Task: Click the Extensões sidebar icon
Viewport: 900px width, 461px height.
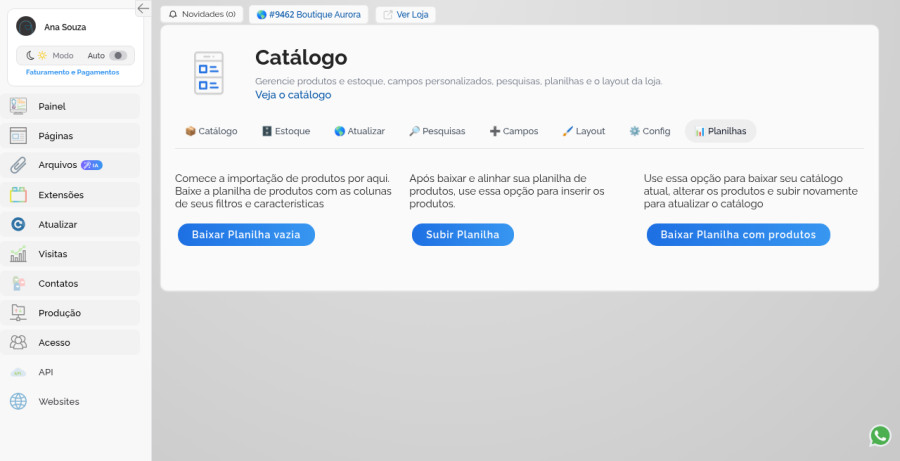Action: tap(18, 195)
